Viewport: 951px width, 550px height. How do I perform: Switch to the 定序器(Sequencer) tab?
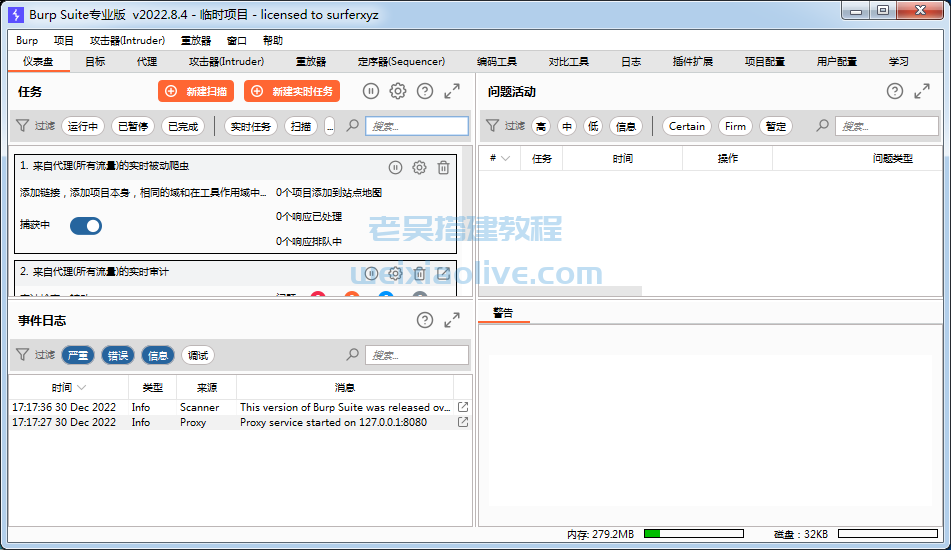coord(401,61)
